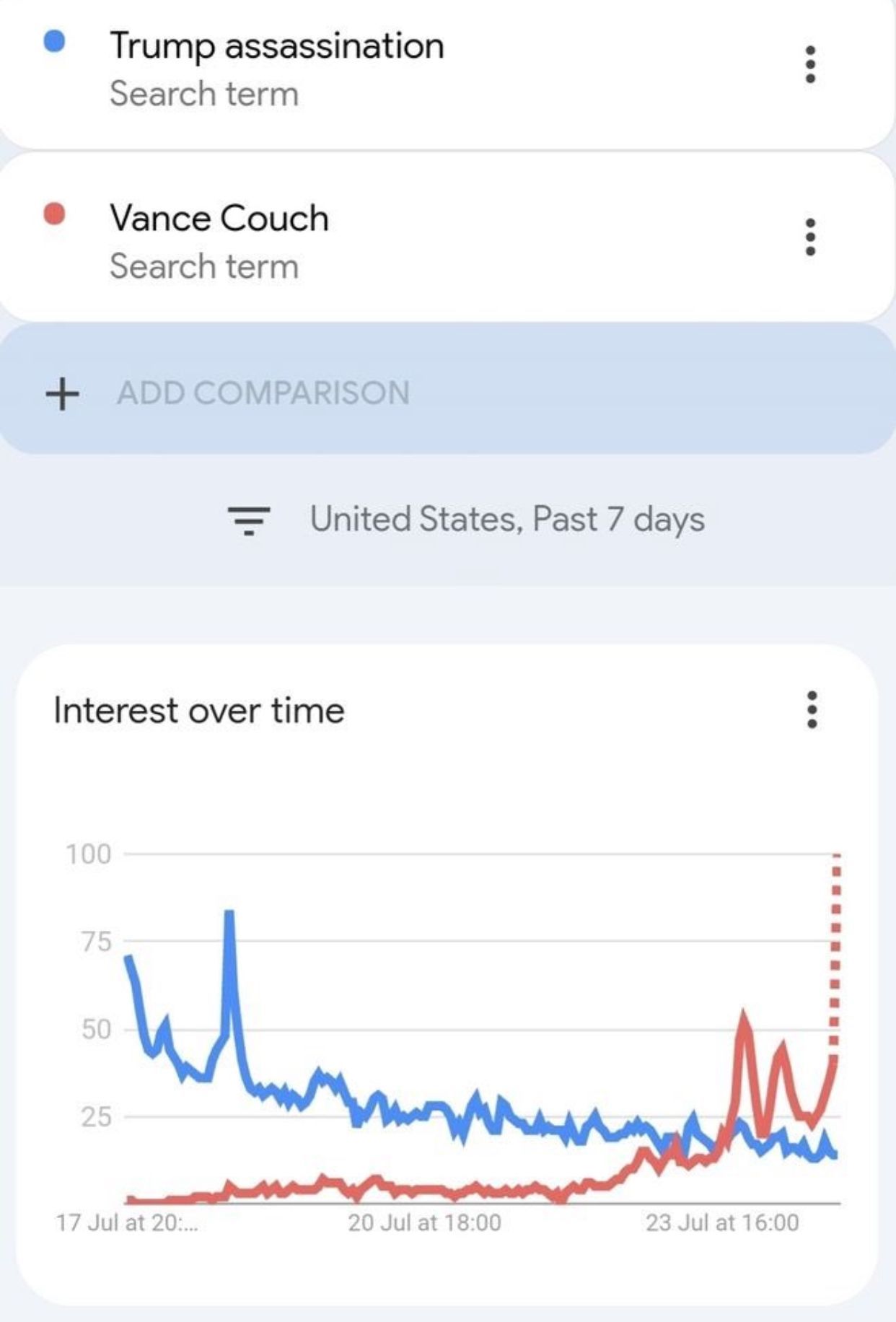
Task: Click the blue line peak near 75
Action: pos(229,914)
